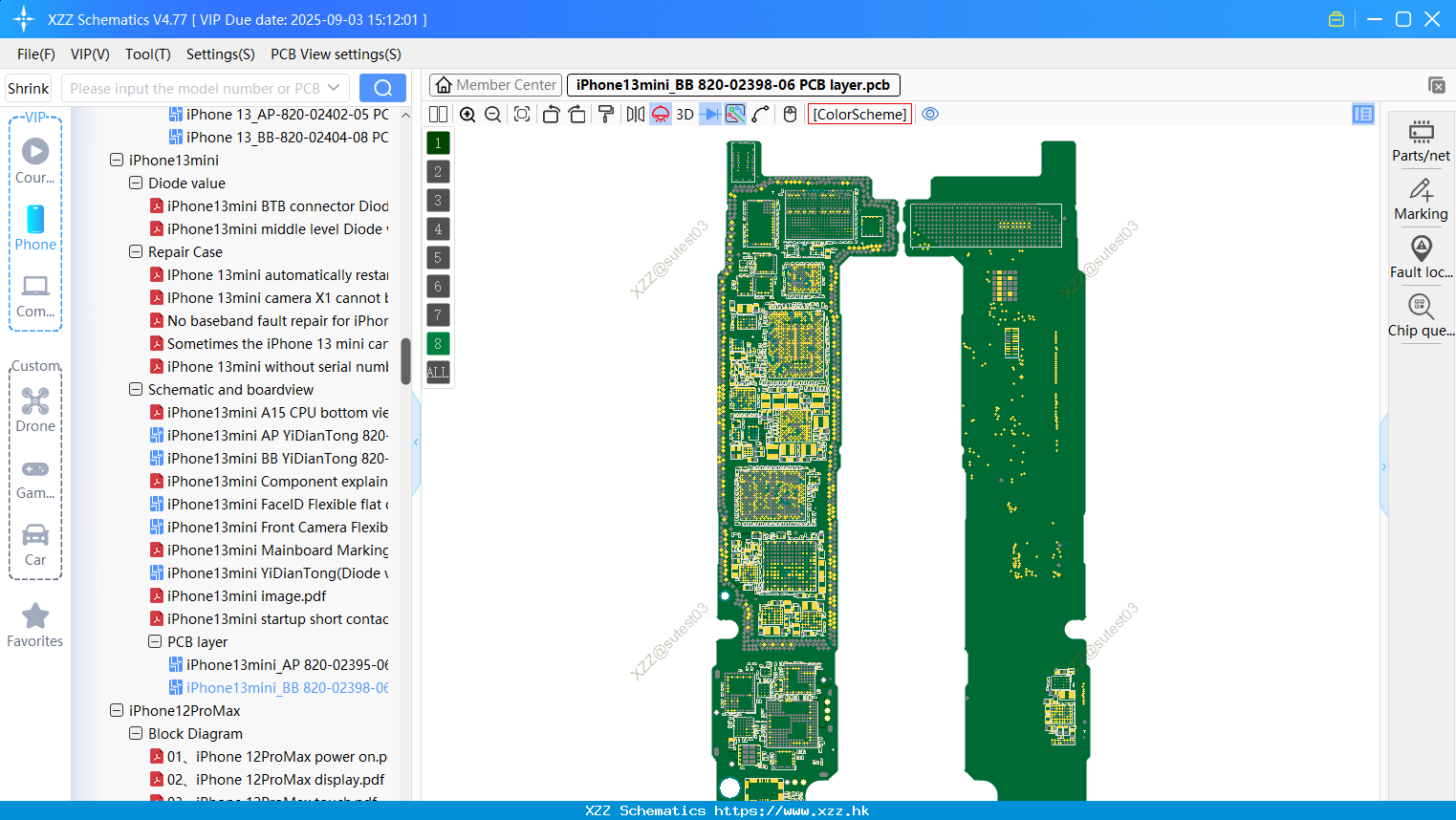Open the Tool(T) menu

[x=148, y=54]
